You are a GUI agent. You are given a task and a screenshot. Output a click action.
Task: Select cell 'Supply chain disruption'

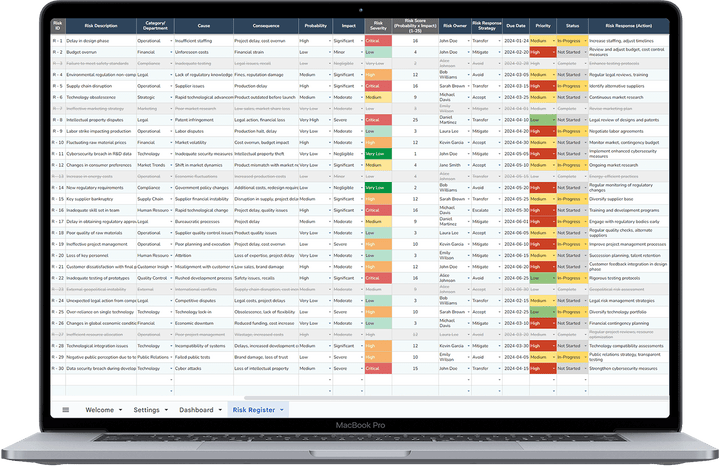pos(101,86)
